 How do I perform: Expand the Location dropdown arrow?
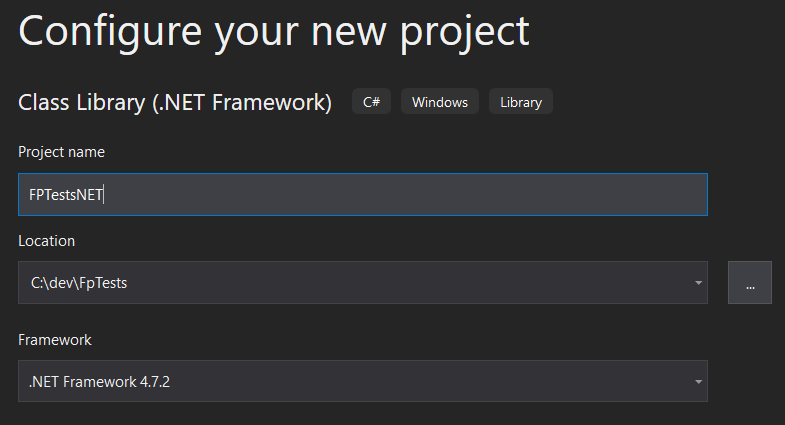pos(698,283)
